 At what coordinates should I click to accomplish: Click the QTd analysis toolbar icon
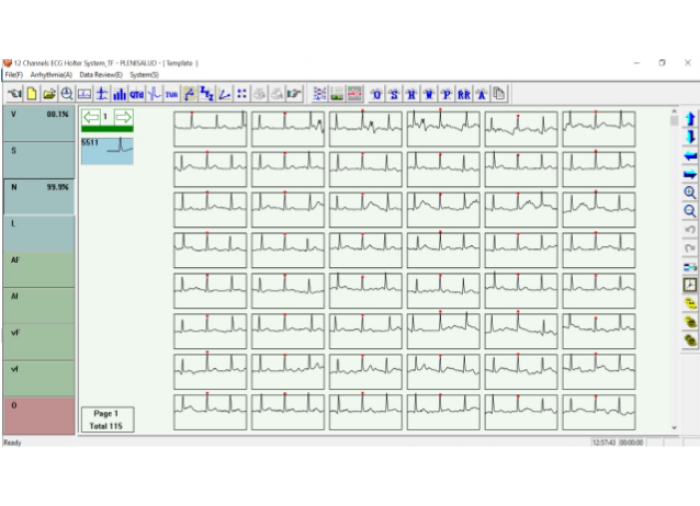point(136,94)
